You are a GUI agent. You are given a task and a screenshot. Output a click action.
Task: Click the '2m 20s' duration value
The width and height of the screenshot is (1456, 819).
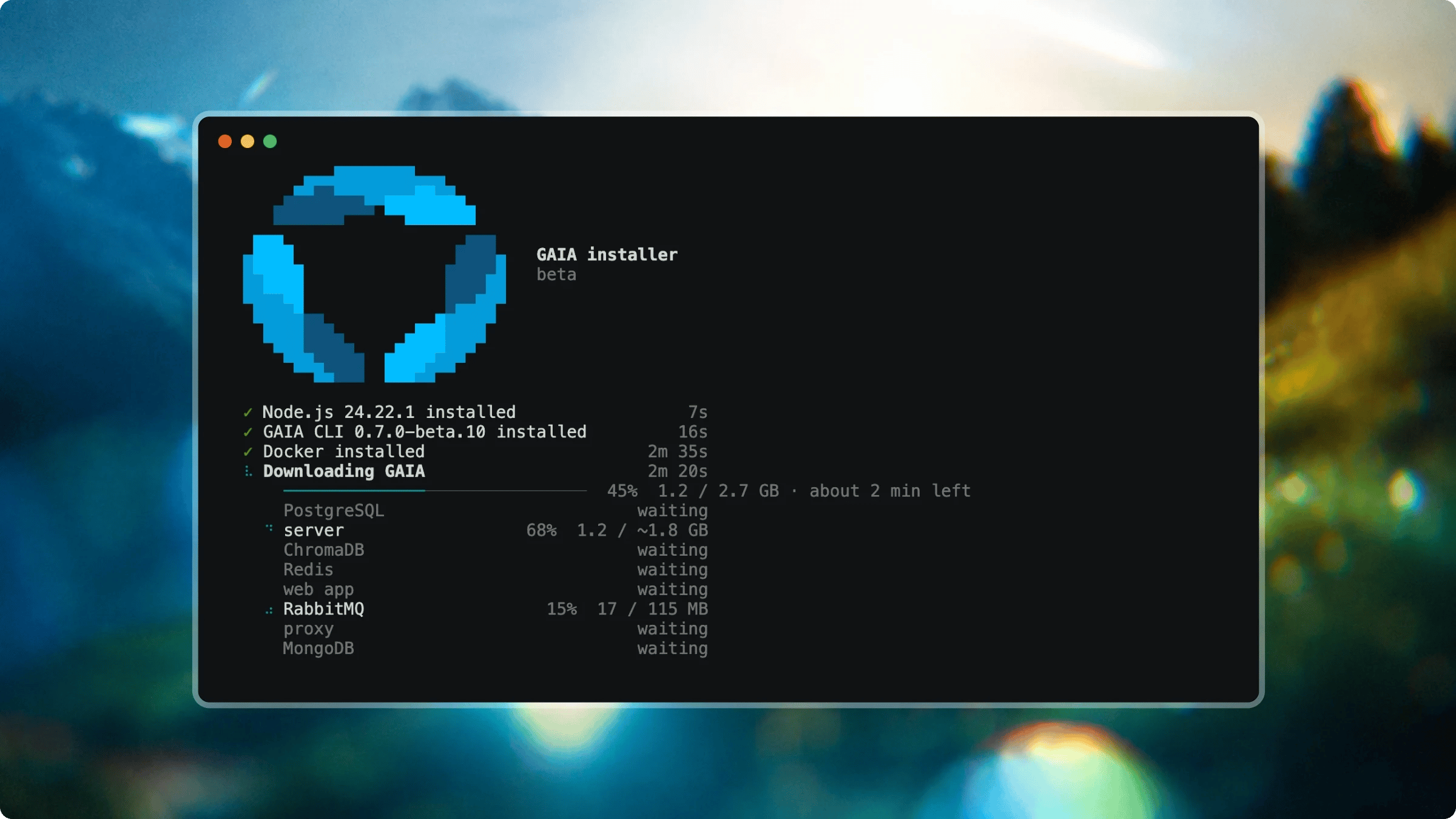(678, 471)
